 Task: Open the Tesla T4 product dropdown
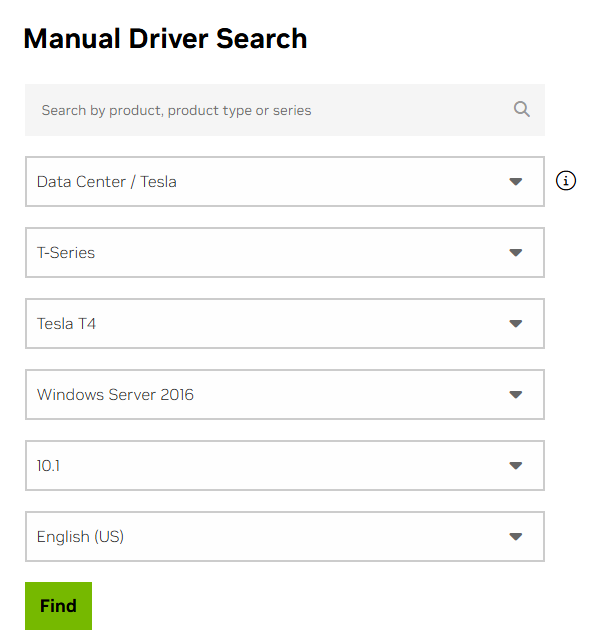coord(285,323)
